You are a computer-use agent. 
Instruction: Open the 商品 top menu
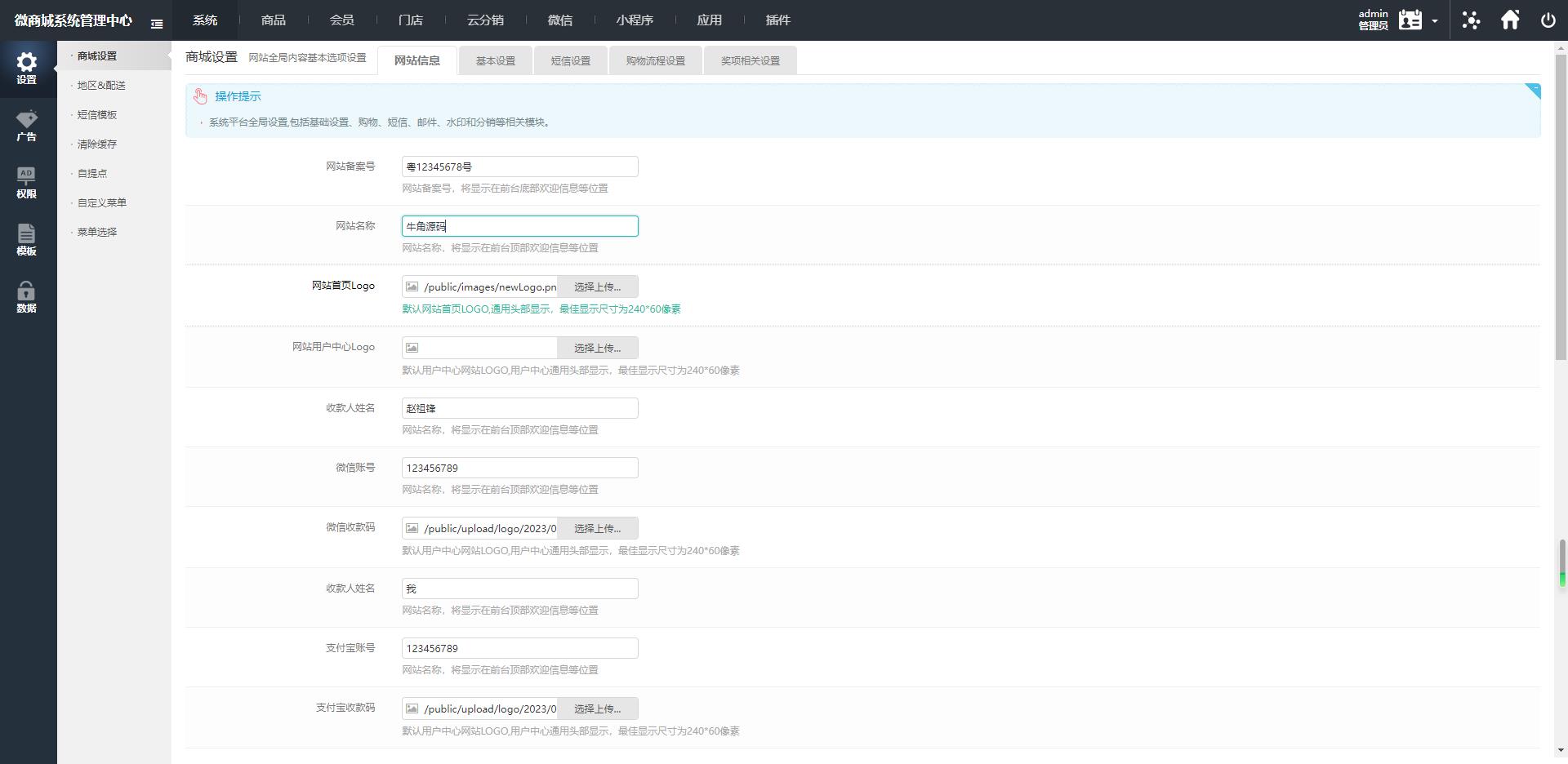point(274,20)
